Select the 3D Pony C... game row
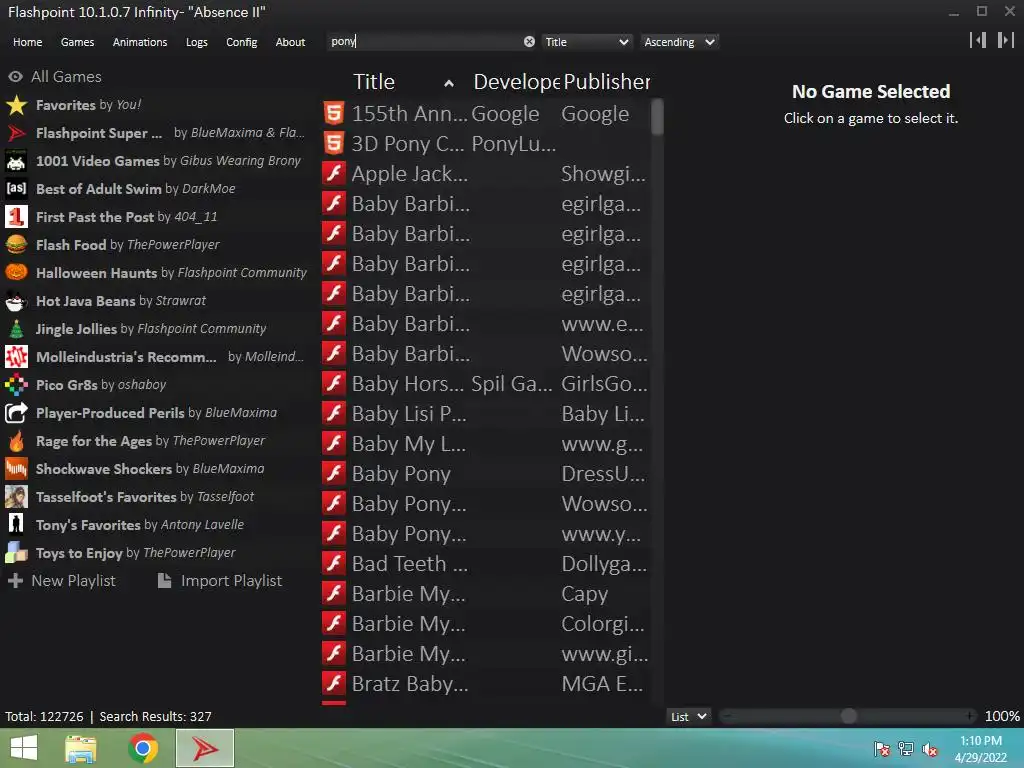The image size is (1024, 768). (486, 144)
